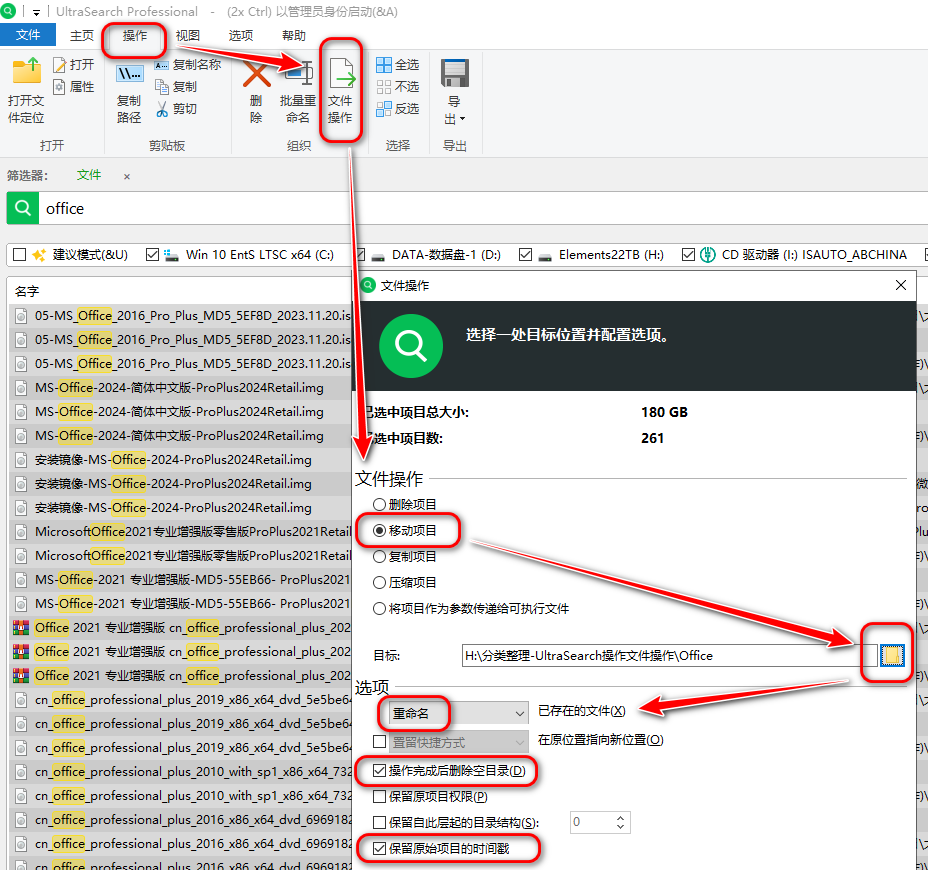Switch to the 选项 ribbon tab
The width and height of the screenshot is (928, 870).
tap(241, 36)
